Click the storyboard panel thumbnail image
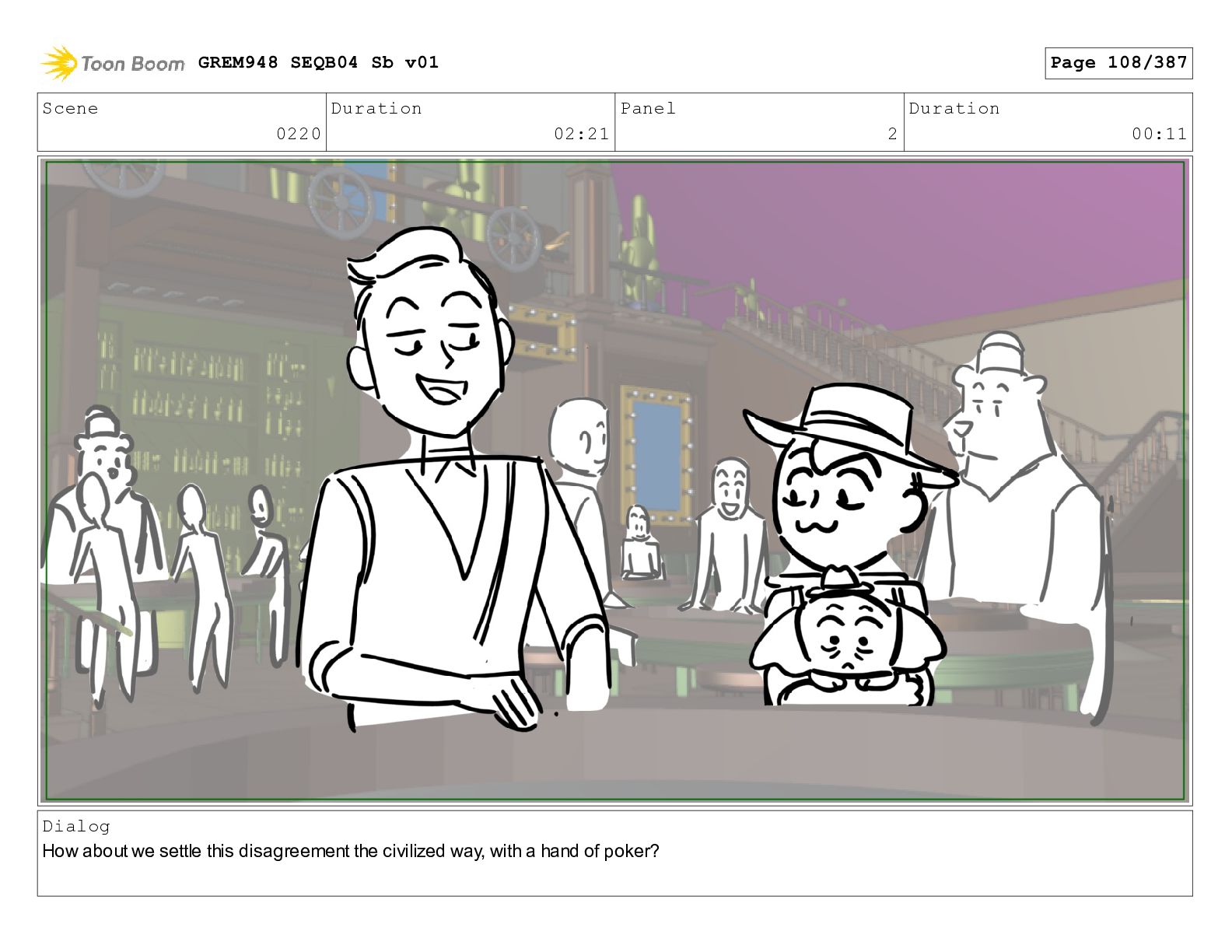 coord(615,481)
